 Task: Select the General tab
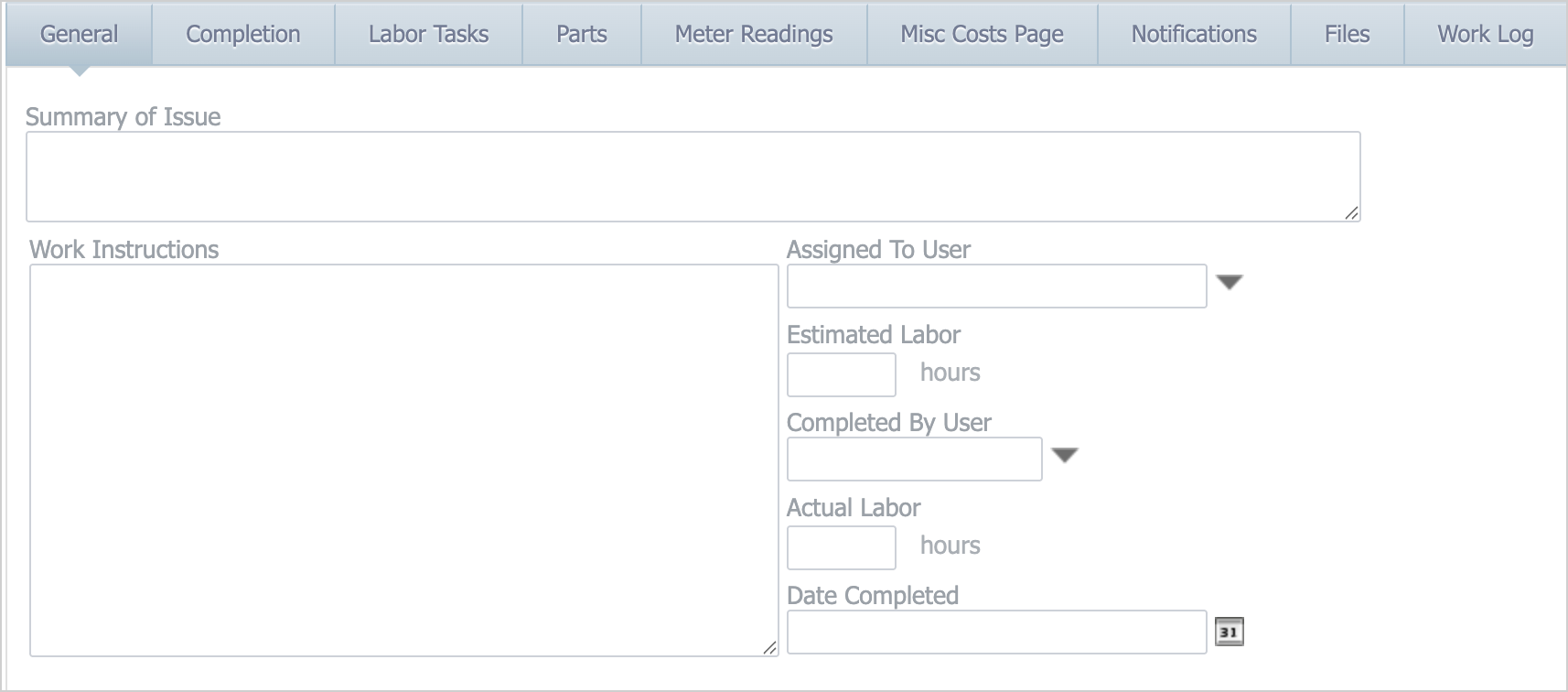[79, 34]
